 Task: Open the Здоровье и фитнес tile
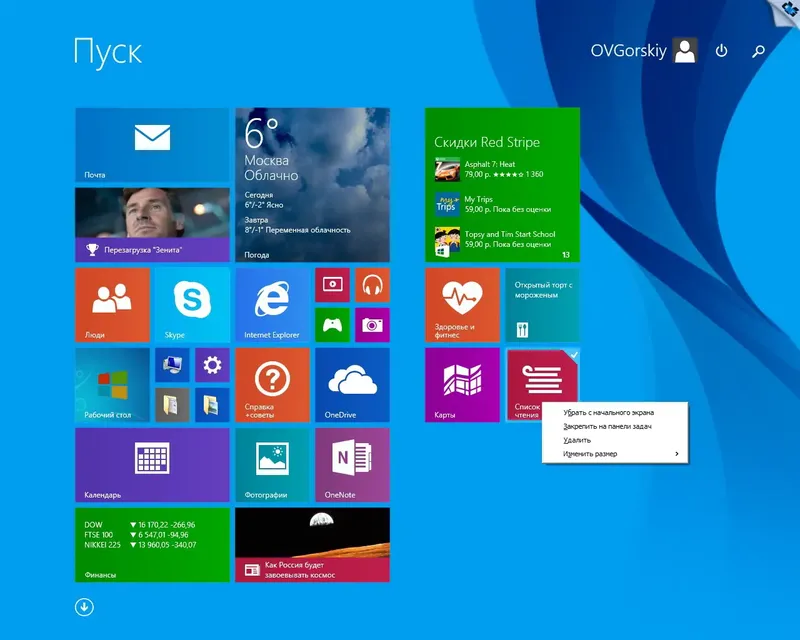coord(463,305)
